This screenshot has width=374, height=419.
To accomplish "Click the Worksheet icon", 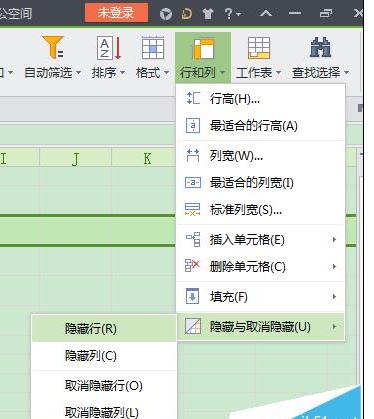I will pos(259,48).
